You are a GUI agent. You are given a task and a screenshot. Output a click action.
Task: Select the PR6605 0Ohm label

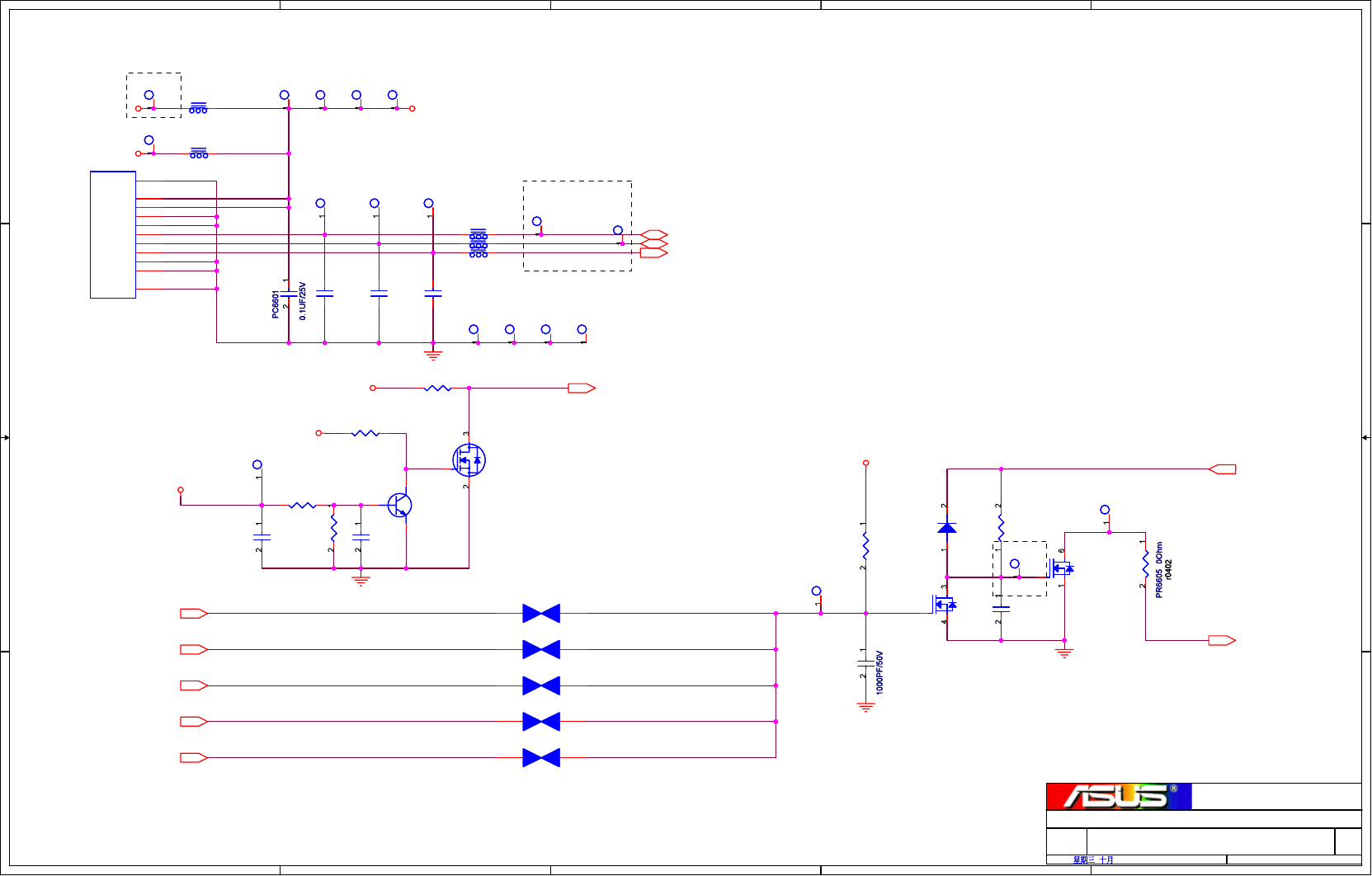(1159, 569)
